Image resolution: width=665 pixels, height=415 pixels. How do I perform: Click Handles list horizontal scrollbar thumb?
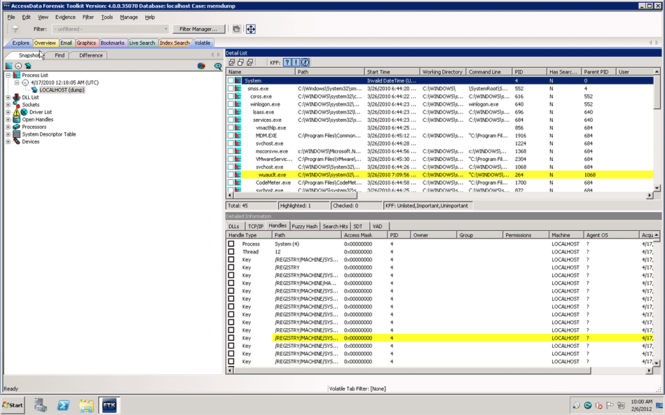click(412, 370)
